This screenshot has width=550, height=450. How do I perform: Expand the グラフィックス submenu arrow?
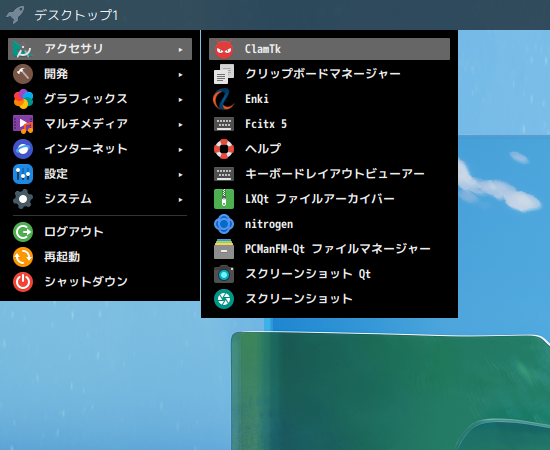180,100
